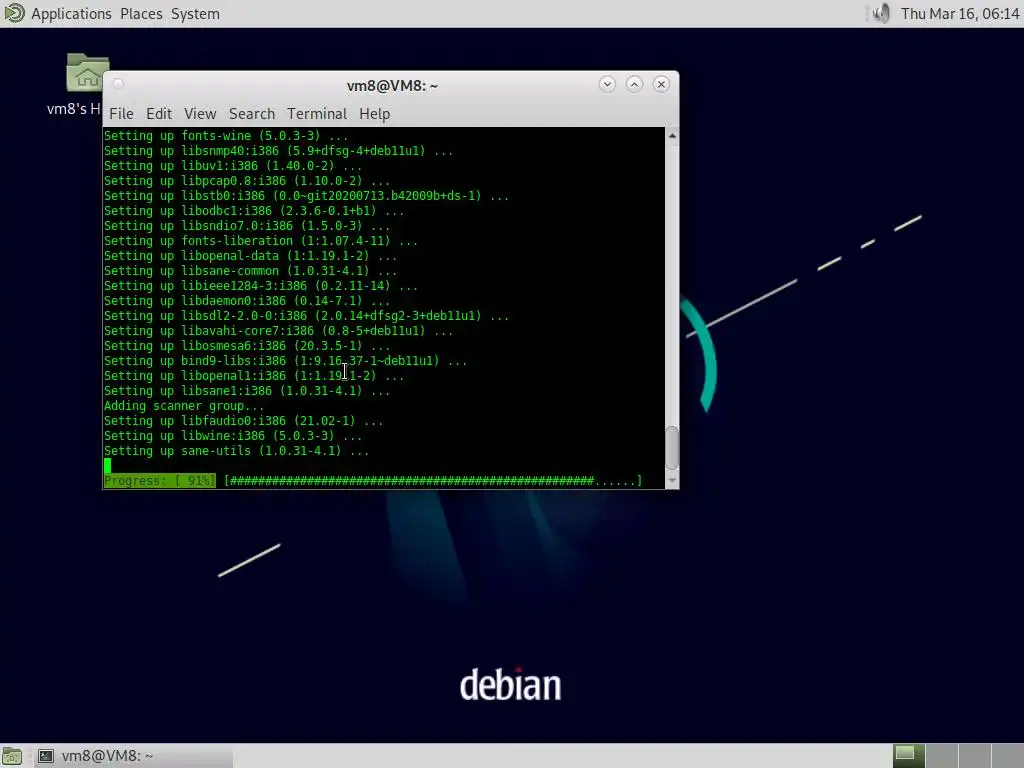Image resolution: width=1024 pixels, height=768 pixels.
Task: Open the File menu in terminal
Action: click(x=121, y=114)
